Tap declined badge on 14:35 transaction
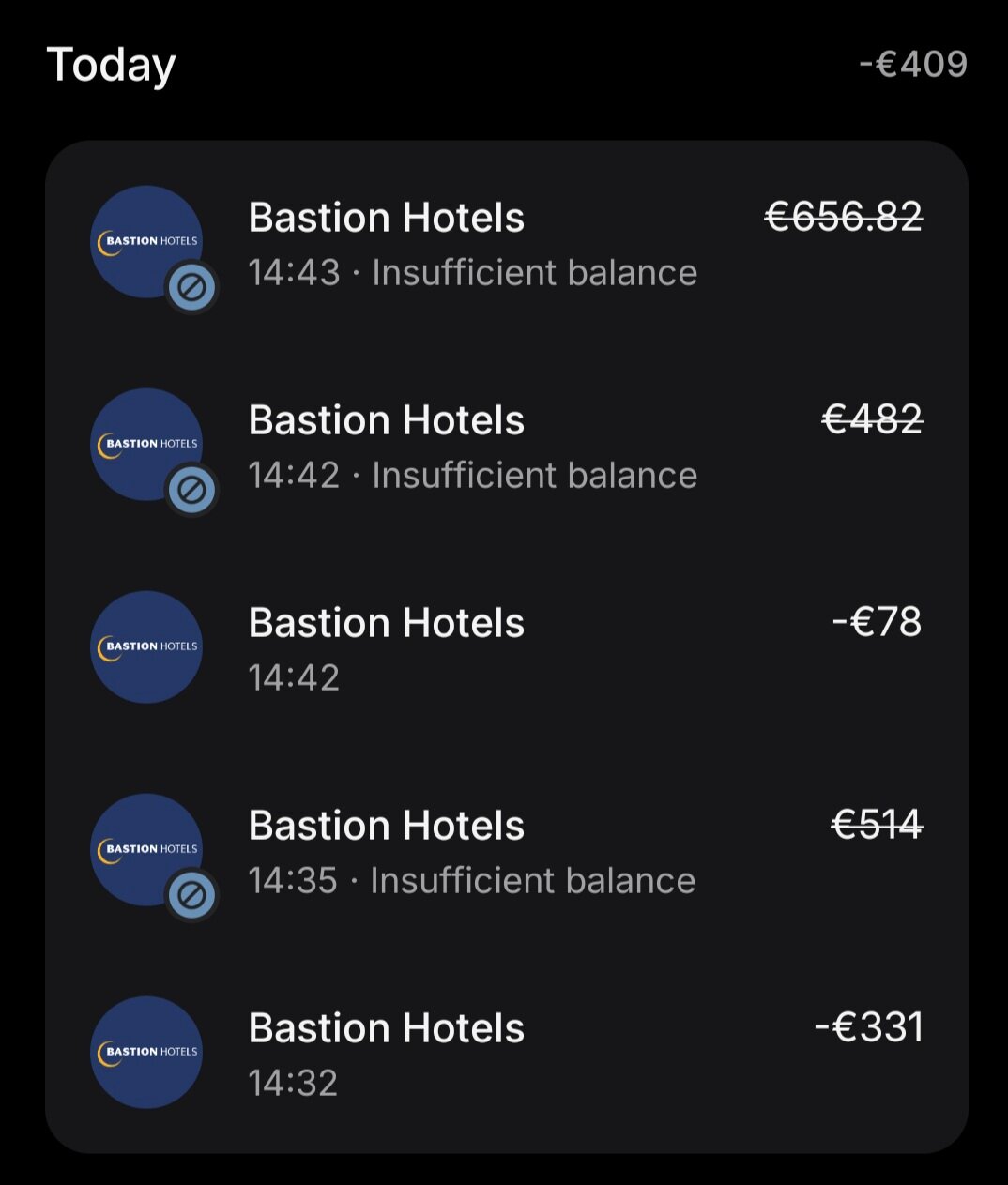Image resolution: width=1008 pixels, height=1185 pixels. 191,895
